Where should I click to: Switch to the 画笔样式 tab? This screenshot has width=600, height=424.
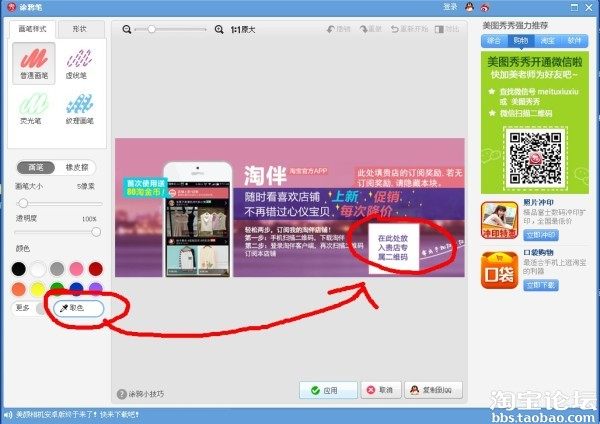[x=32, y=29]
